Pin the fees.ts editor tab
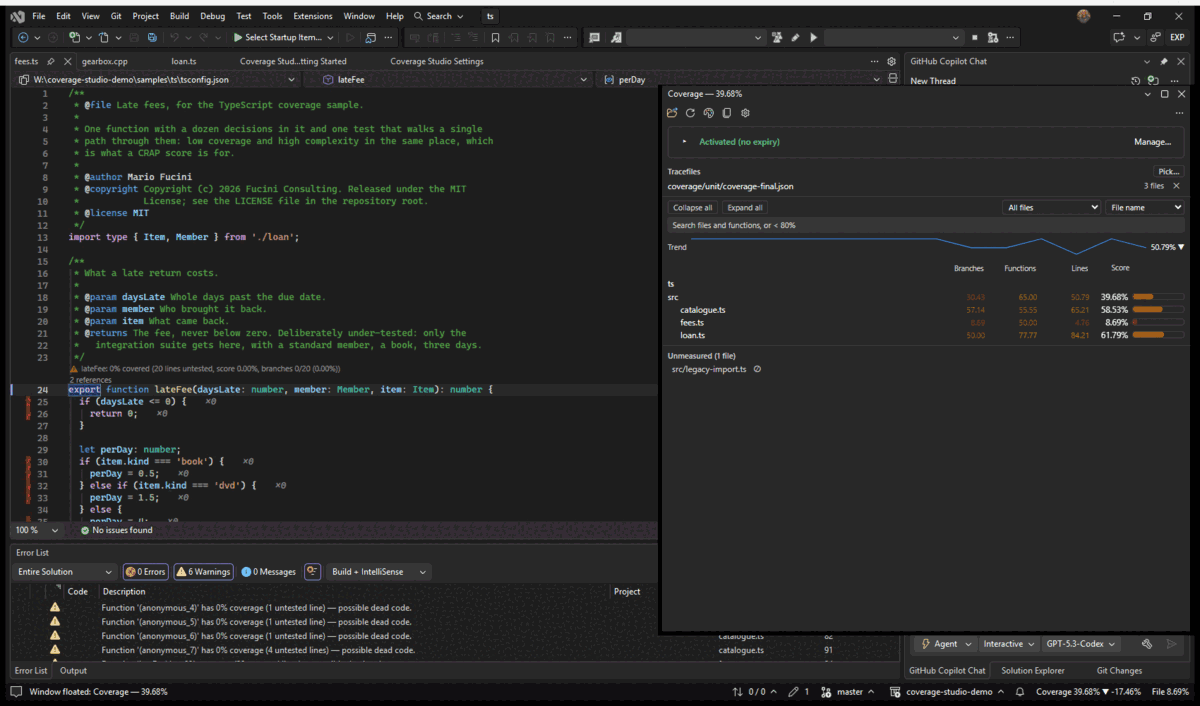The width and height of the screenshot is (1200, 706). pos(51,61)
